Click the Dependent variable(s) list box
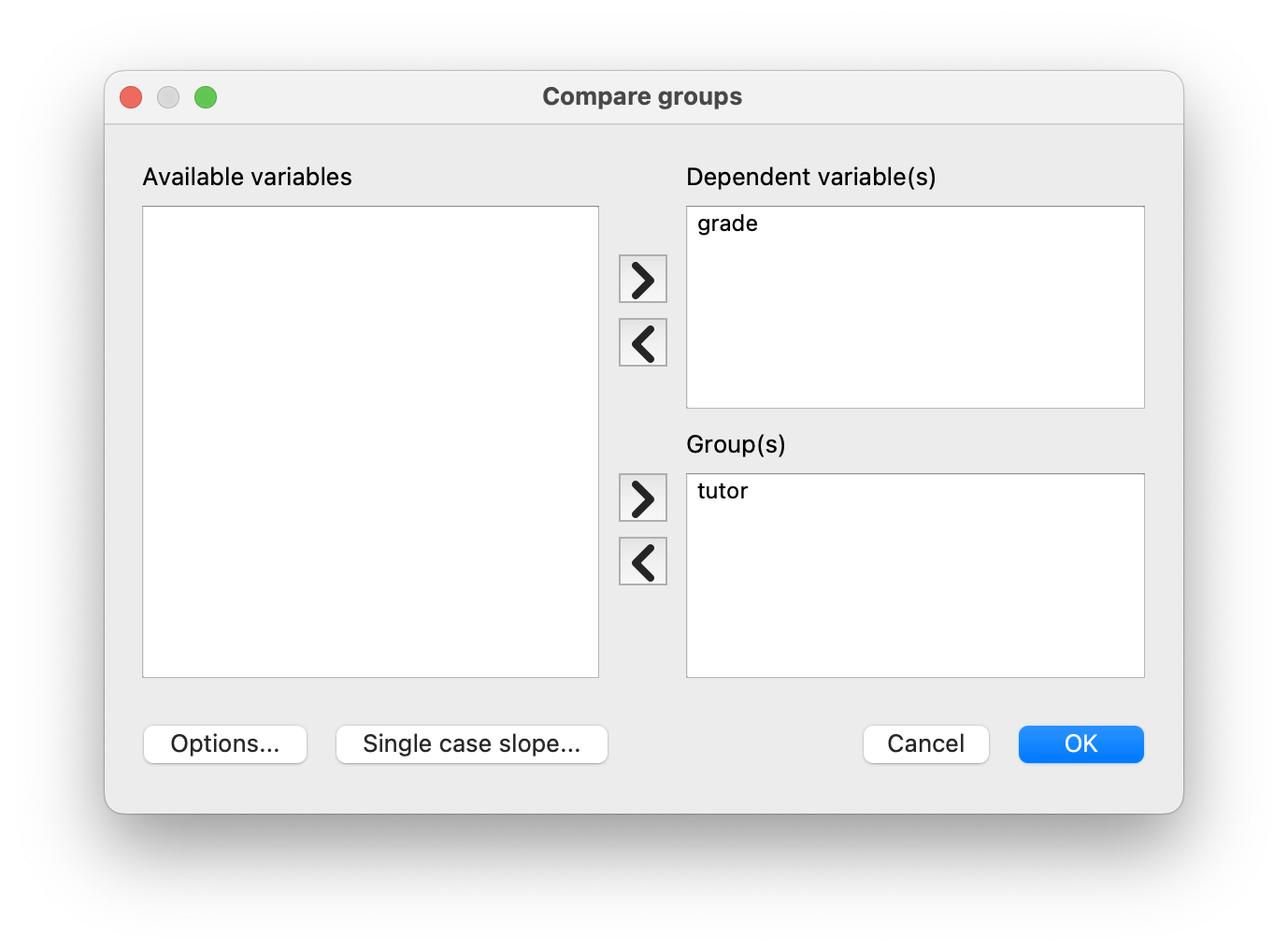Screen dimensions: 1288x952 point(915,318)
